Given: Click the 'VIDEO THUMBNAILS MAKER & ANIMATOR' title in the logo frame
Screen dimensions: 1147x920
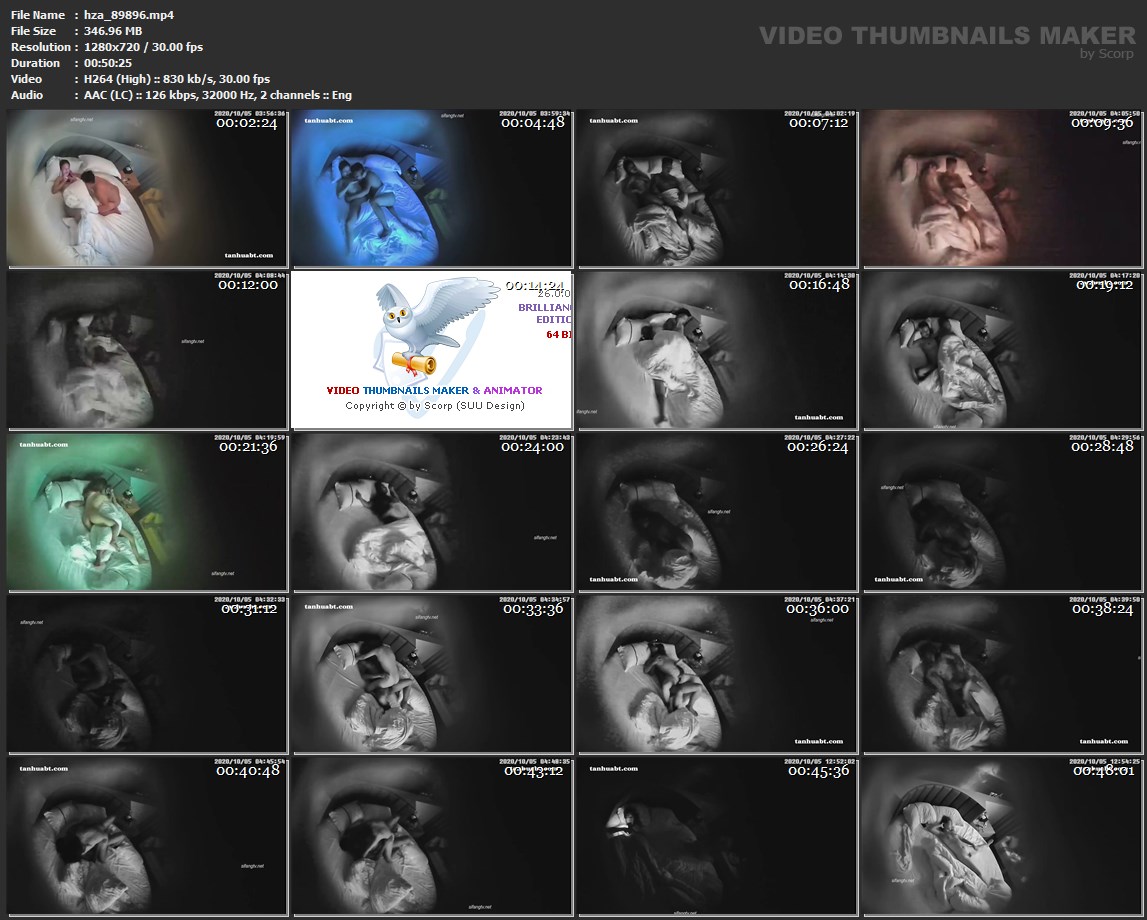Looking at the screenshot, I should point(435,391).
